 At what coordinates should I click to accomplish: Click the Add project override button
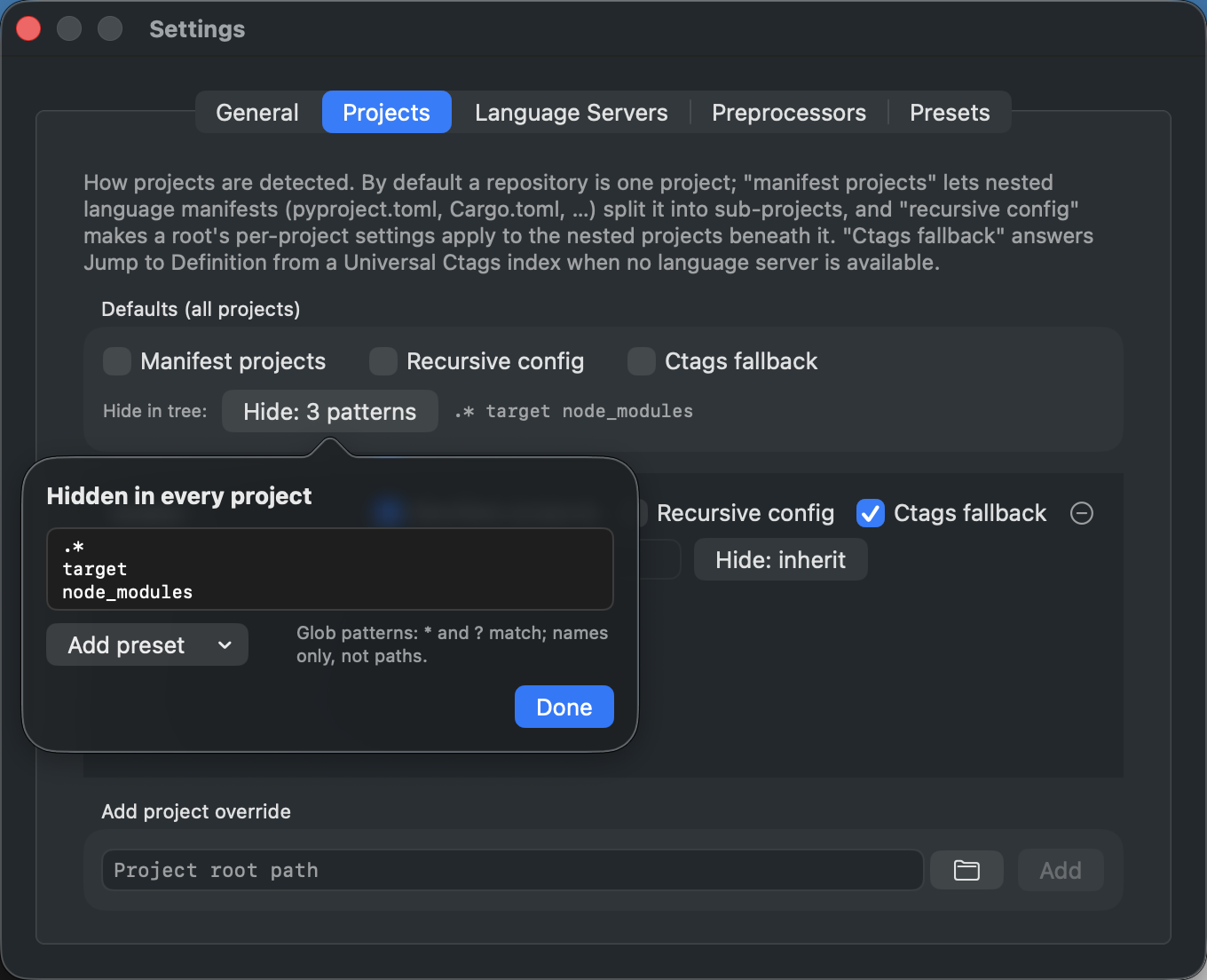pos(1061,870)
